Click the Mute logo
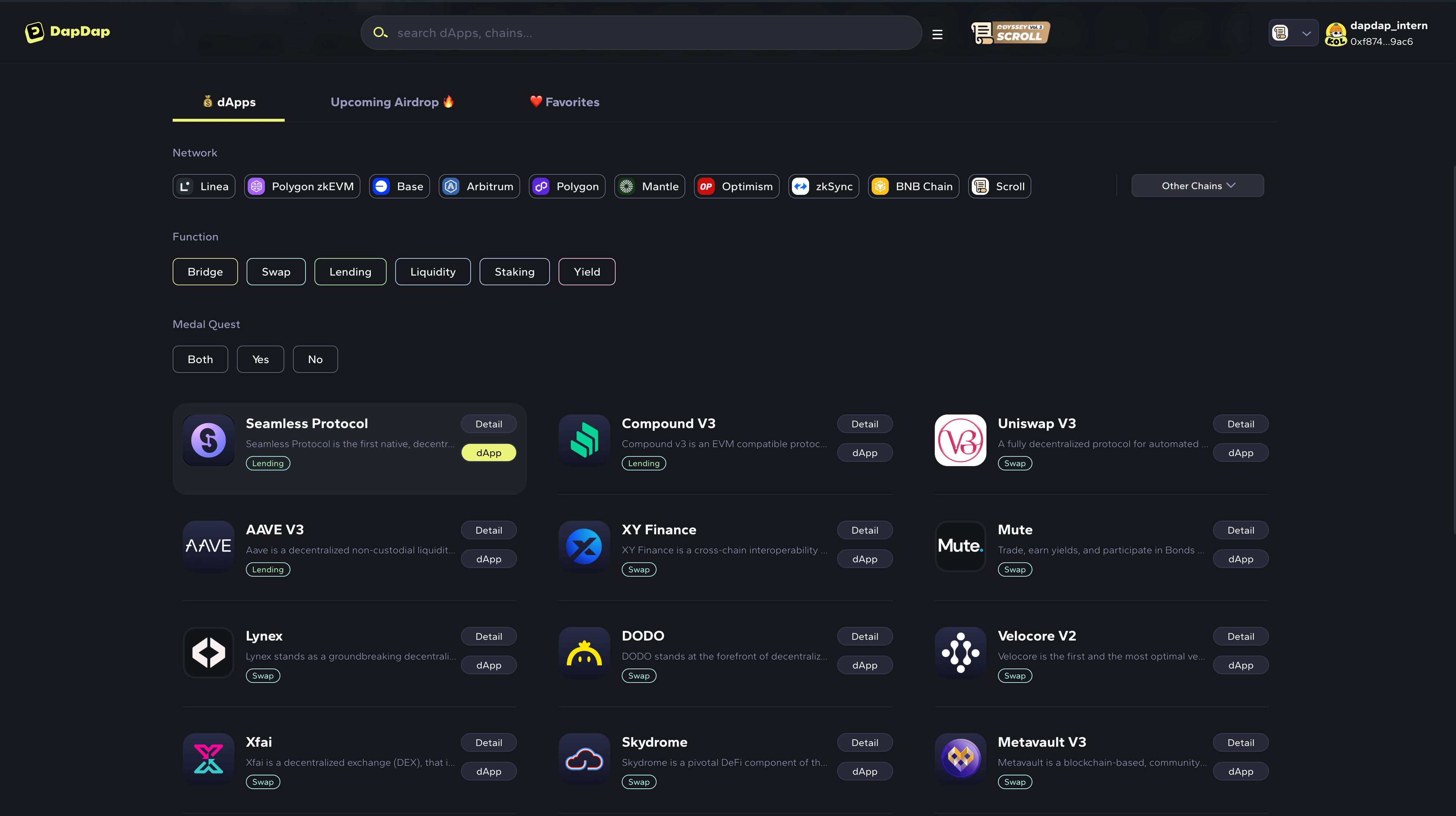Image resolution: width=1456 pixels, height=816 pixels. (x=960, y=547)
